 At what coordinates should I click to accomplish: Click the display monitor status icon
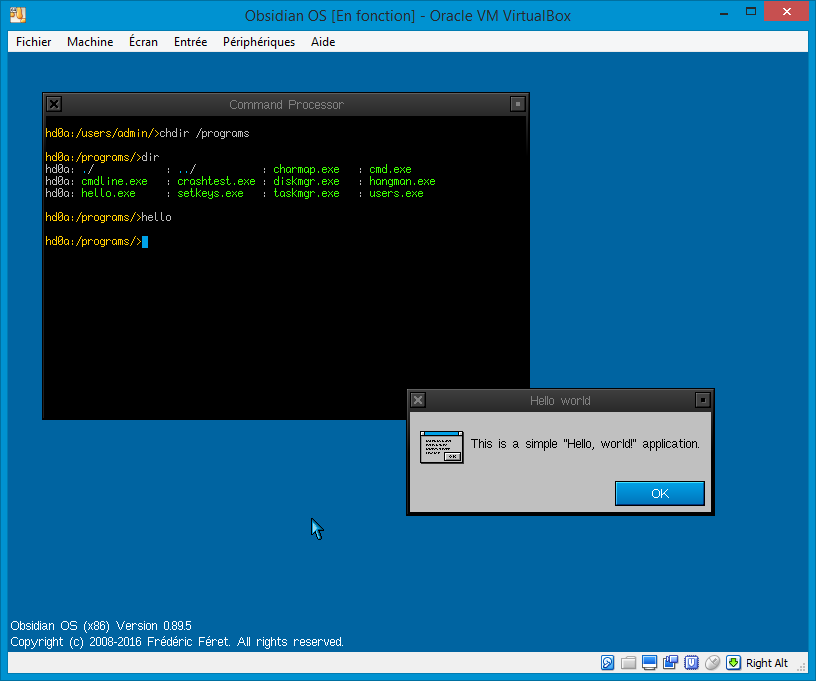pyautogui.click(x=649, y=662)
